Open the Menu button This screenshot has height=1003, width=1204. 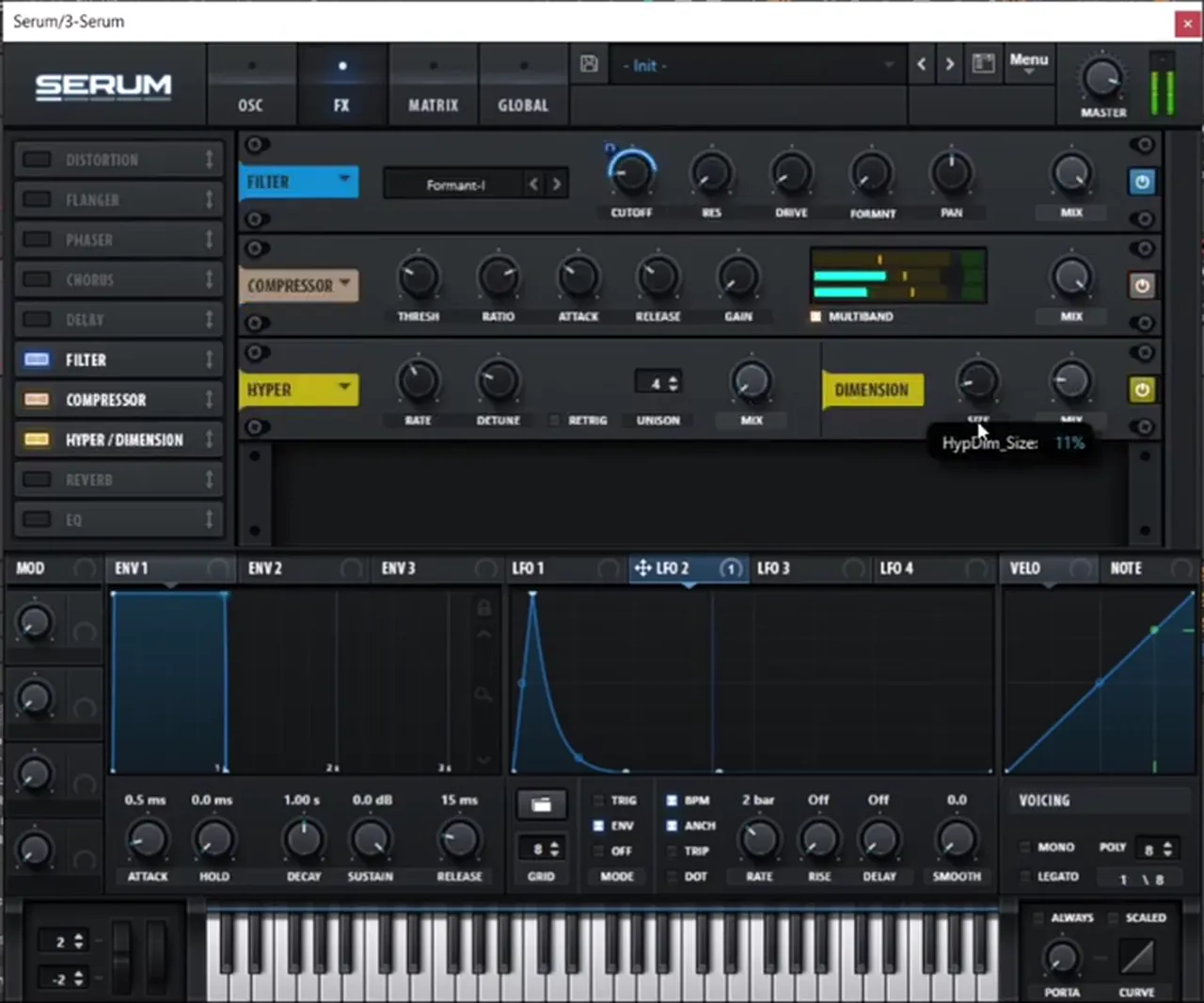[1028, 61]
